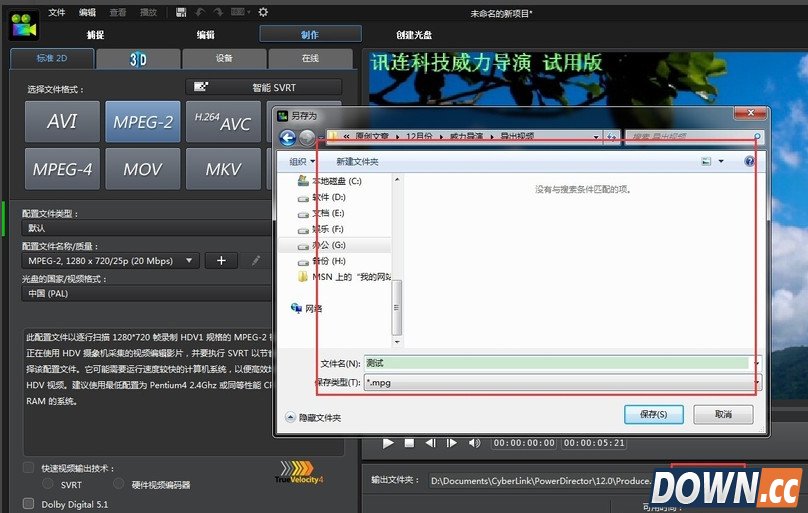This screenshot has height=513, width=808.
Task: Select the SVRT radio button
Action: tap(48, 484)
